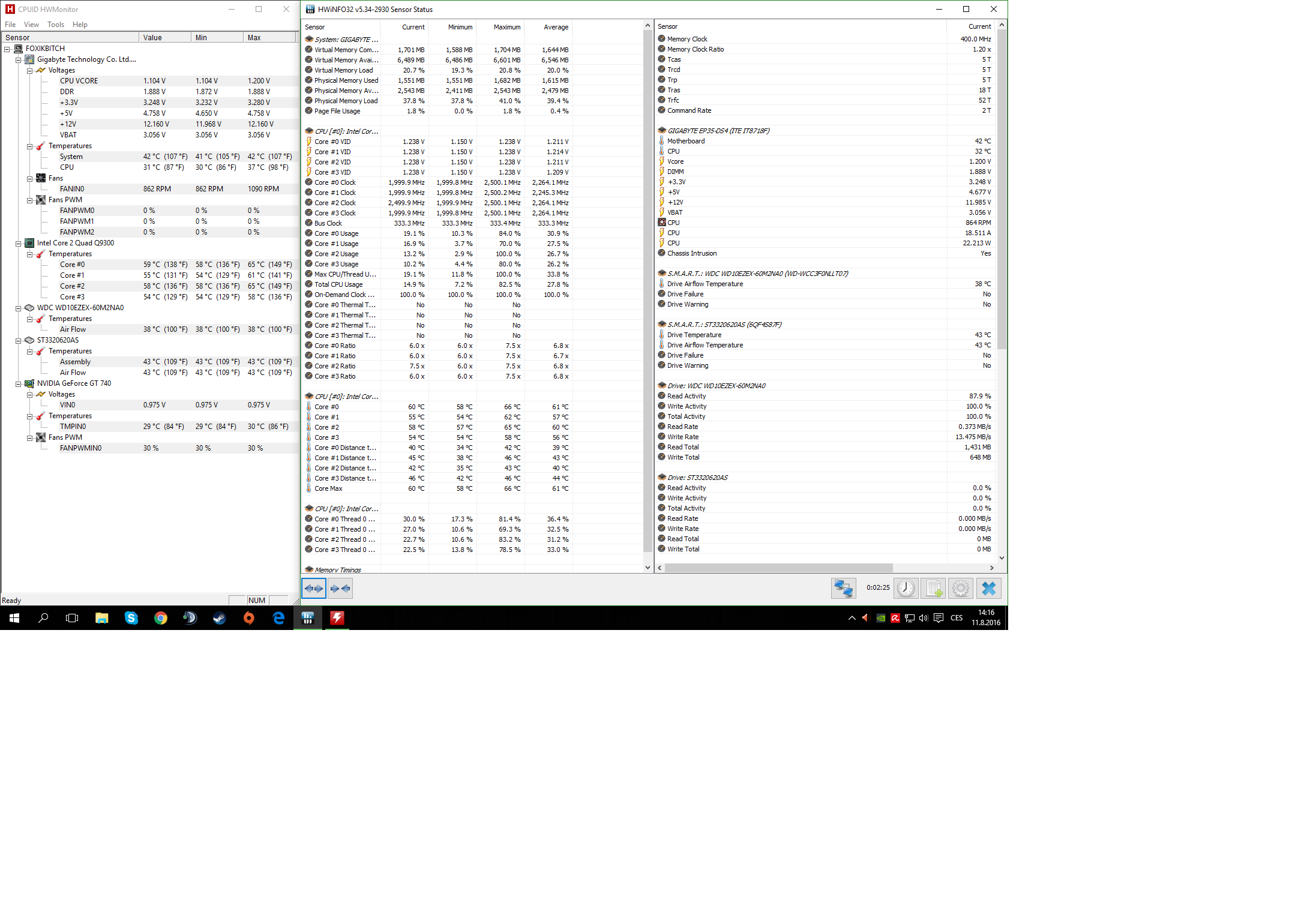This screenshot has width=1316, height=921.
Task: Collapse the NVIDIA GeForce GT 740 node
Action: click(18, 384)
